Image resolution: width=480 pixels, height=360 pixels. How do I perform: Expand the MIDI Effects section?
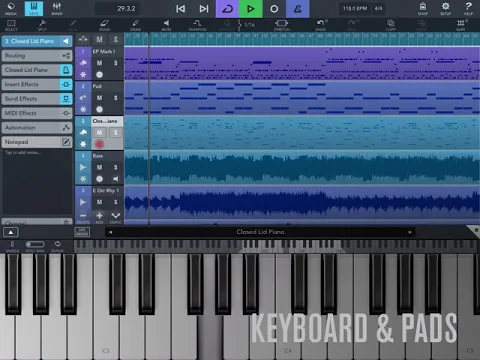37,113
